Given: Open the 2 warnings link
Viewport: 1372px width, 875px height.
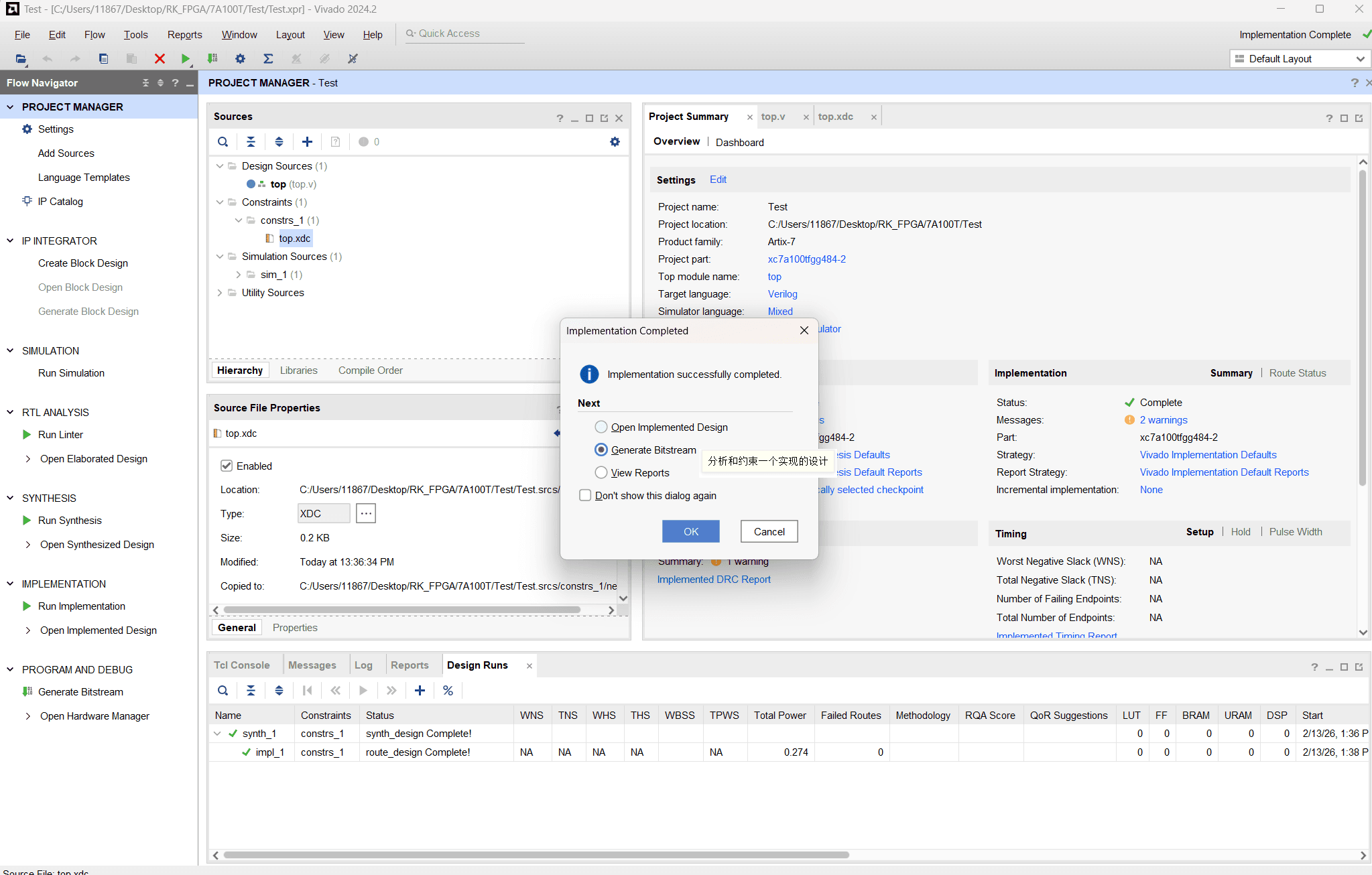Looking at the screenshot, I should pos(1163,420).
